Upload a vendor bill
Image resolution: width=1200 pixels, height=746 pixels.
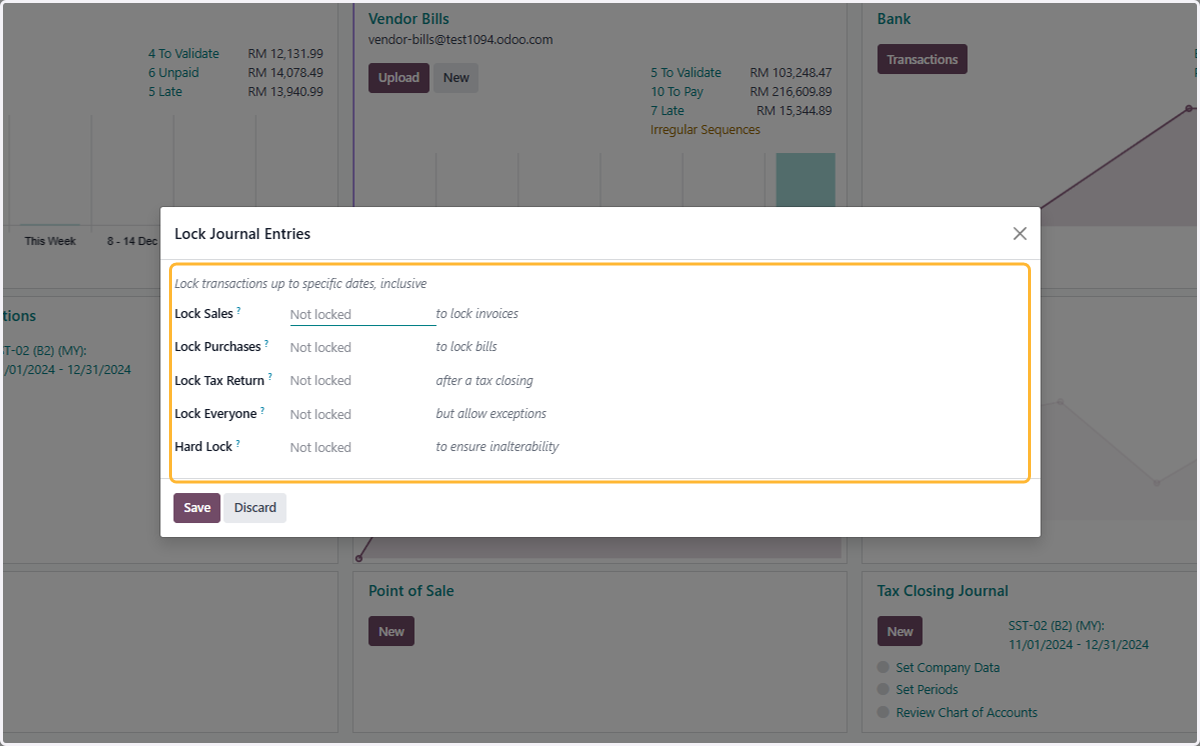coord(399,78)
